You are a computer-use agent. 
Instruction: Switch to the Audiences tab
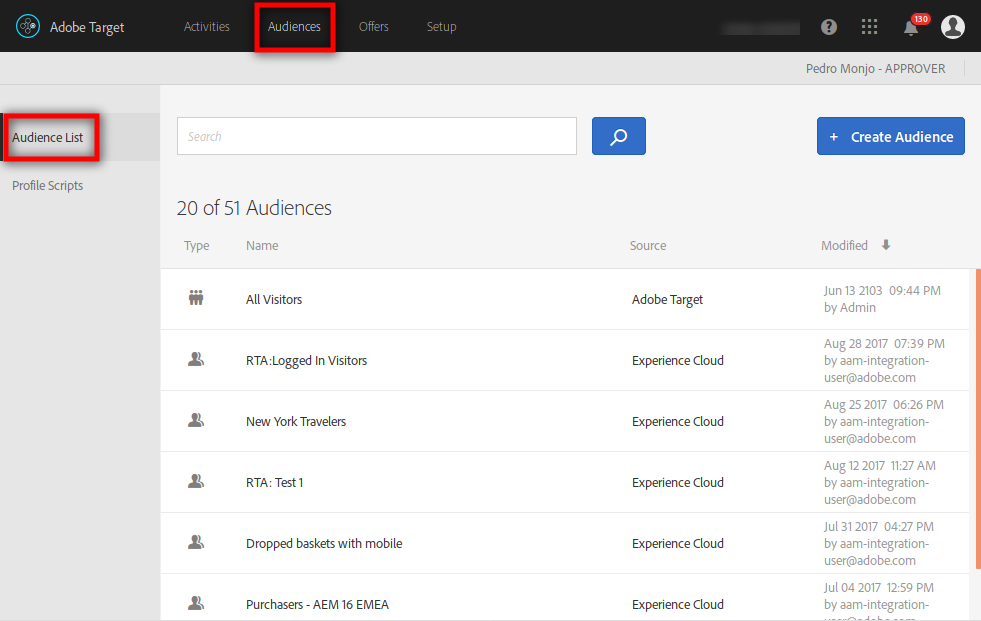(x=294, y=27)
